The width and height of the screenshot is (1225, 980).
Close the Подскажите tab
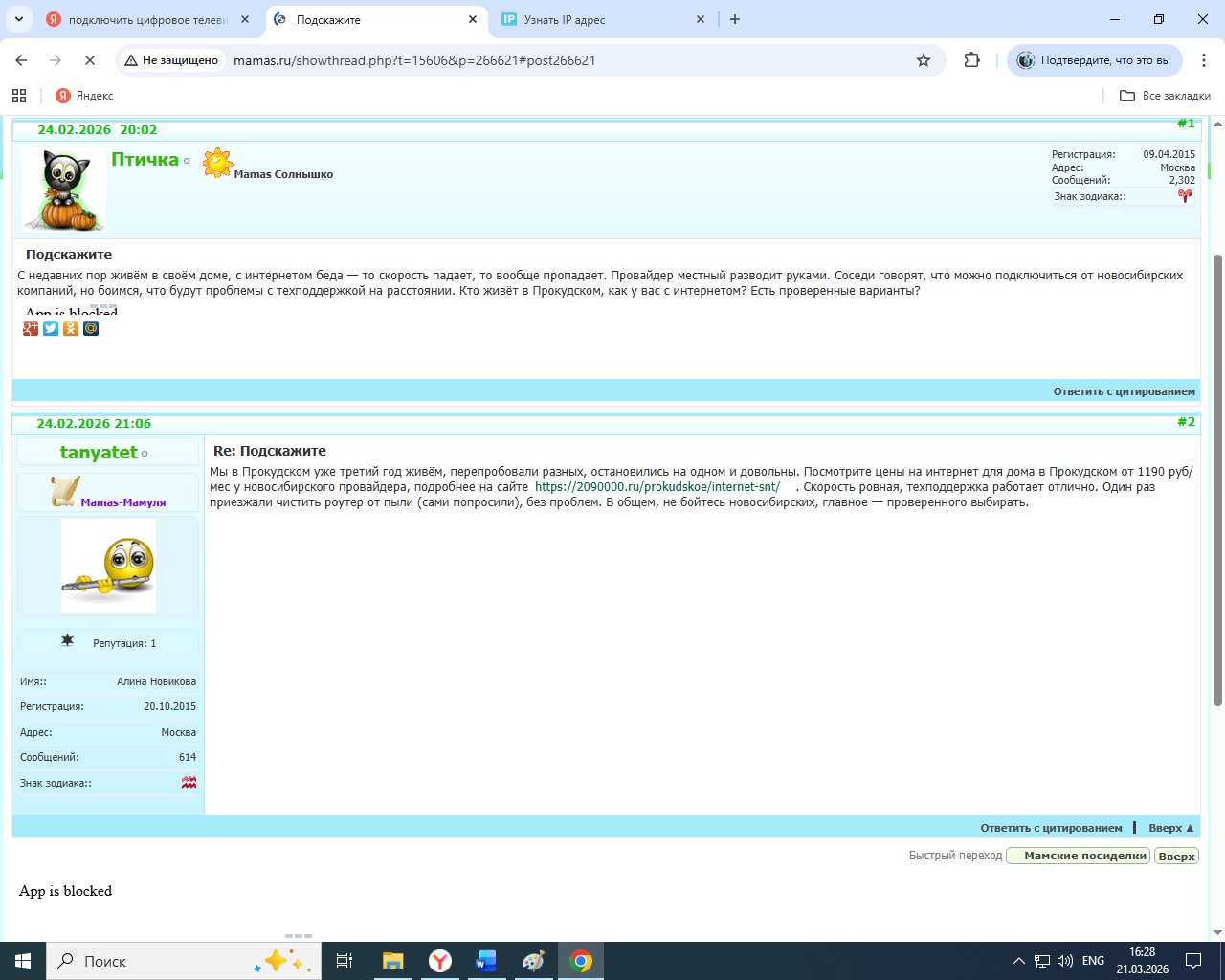click(473, 19)
